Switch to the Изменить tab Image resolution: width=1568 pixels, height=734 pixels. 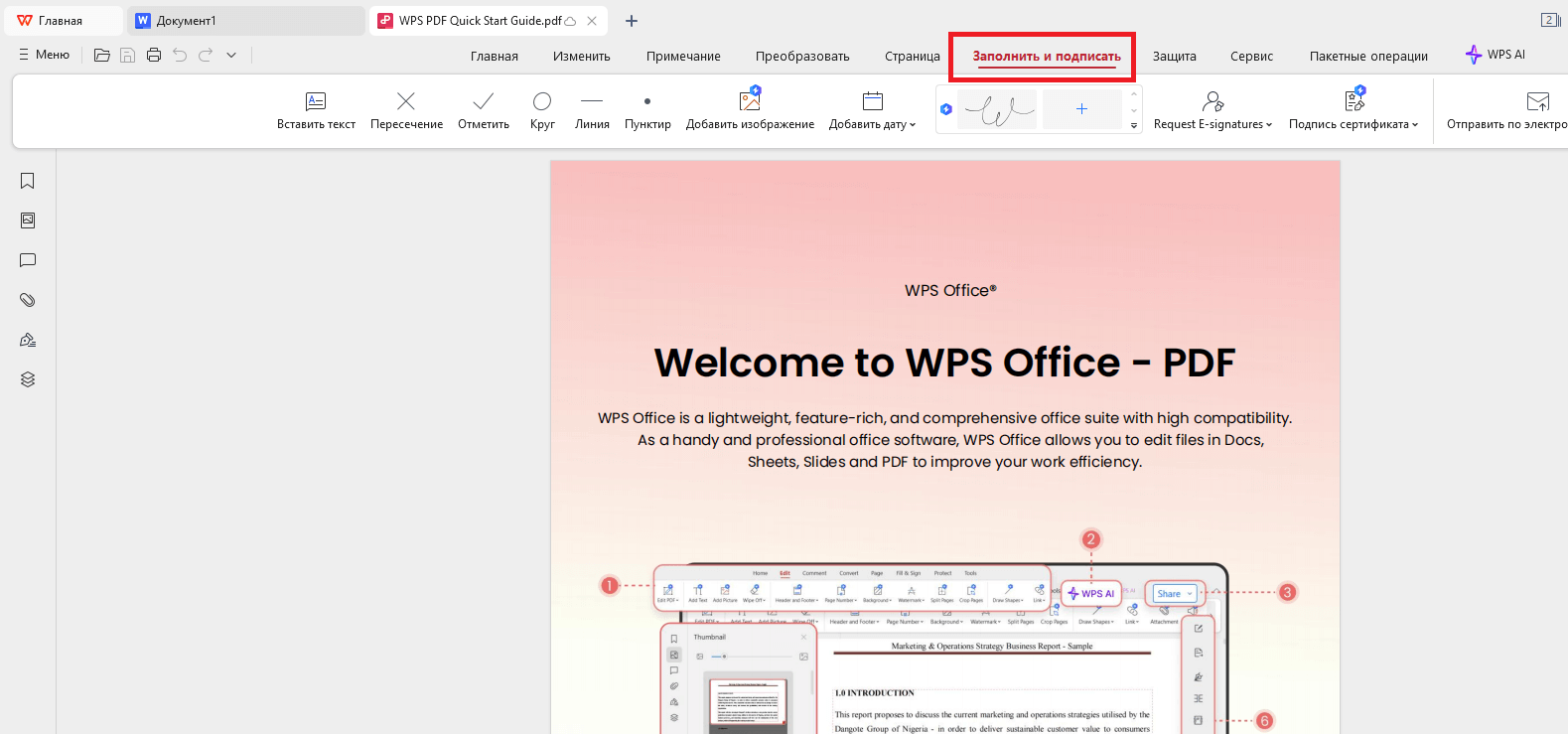[x=582, y=56]
